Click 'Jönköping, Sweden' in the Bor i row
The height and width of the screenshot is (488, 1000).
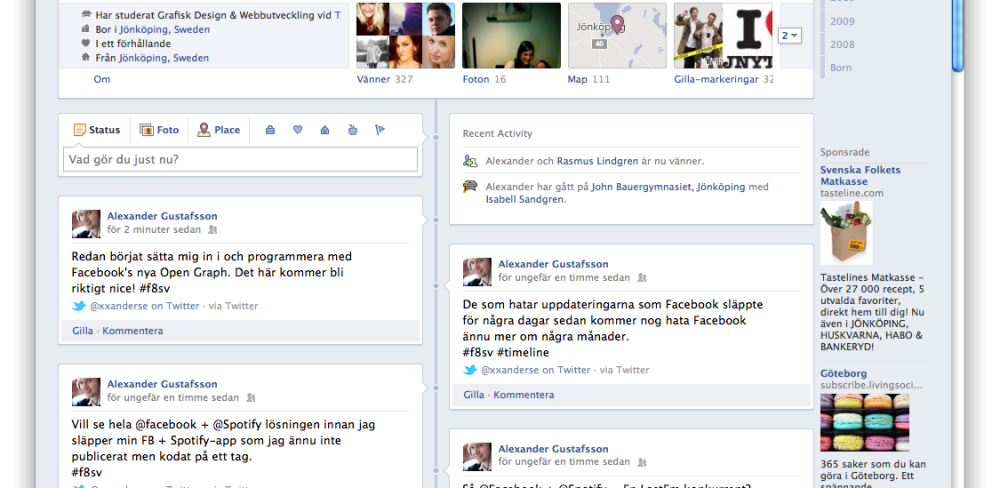[165, 29]
